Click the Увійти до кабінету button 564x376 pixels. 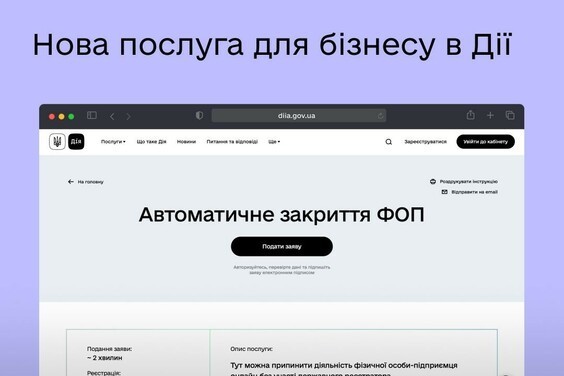click(x=486, y=142)
